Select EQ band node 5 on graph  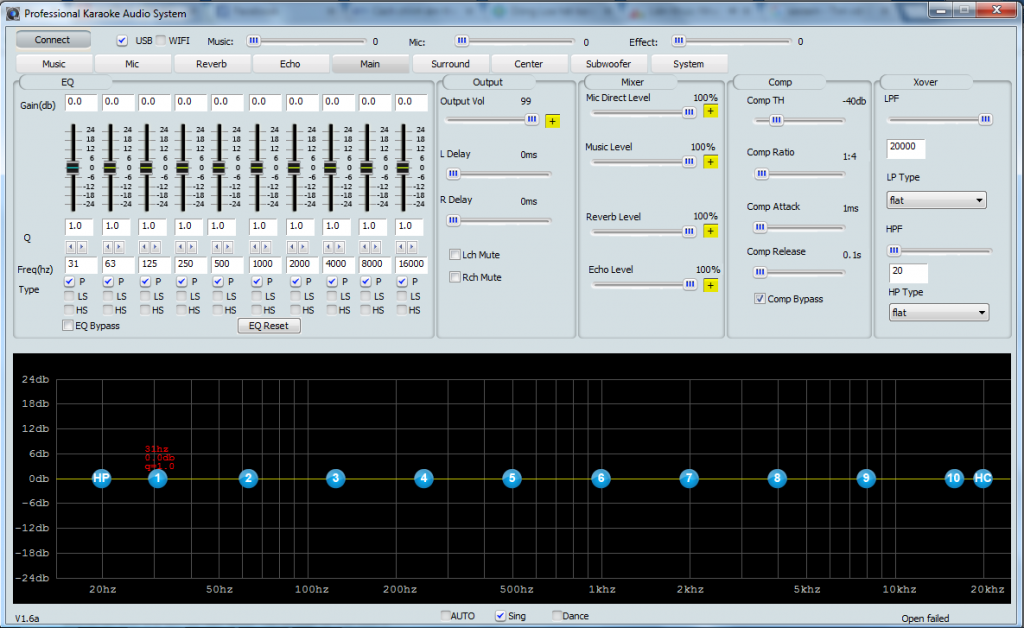512,478
